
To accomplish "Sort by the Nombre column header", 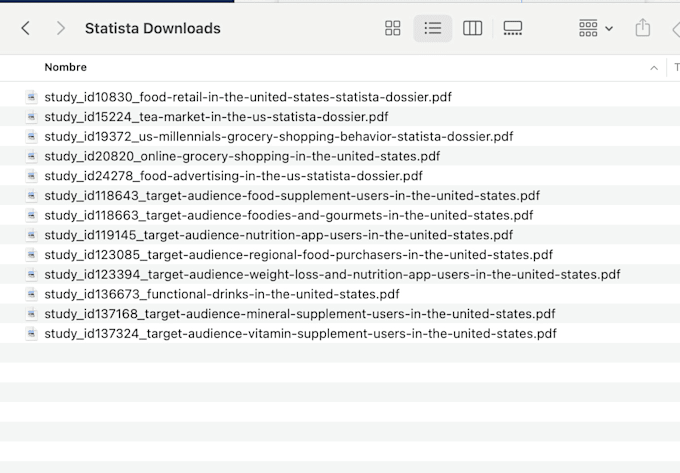I will point(65,67).
